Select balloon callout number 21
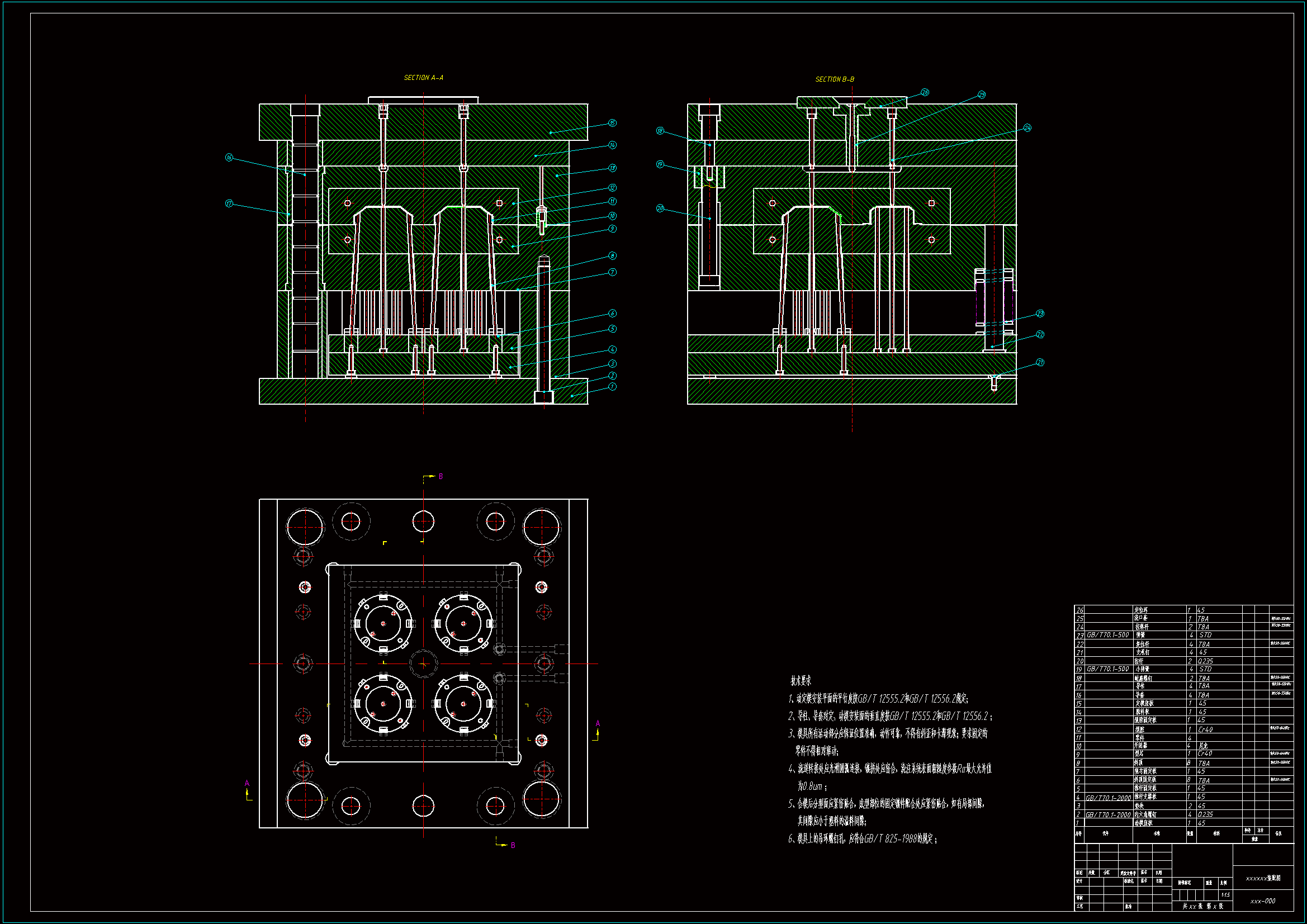The height and width of the screenshot is (924, 1307). point(1040,362)
